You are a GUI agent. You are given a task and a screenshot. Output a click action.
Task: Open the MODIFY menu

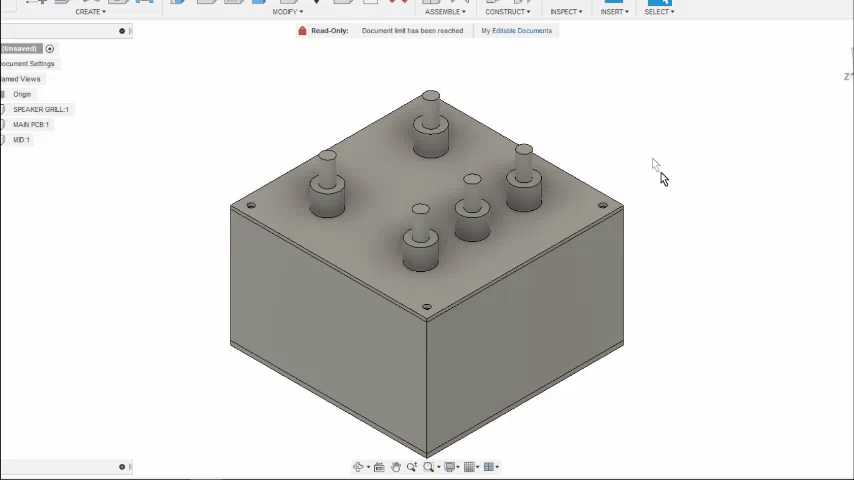(x=288, y=11)
